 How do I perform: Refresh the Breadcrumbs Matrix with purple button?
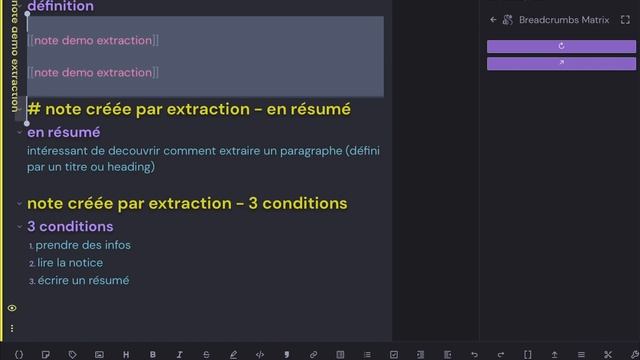coord(561,46)
